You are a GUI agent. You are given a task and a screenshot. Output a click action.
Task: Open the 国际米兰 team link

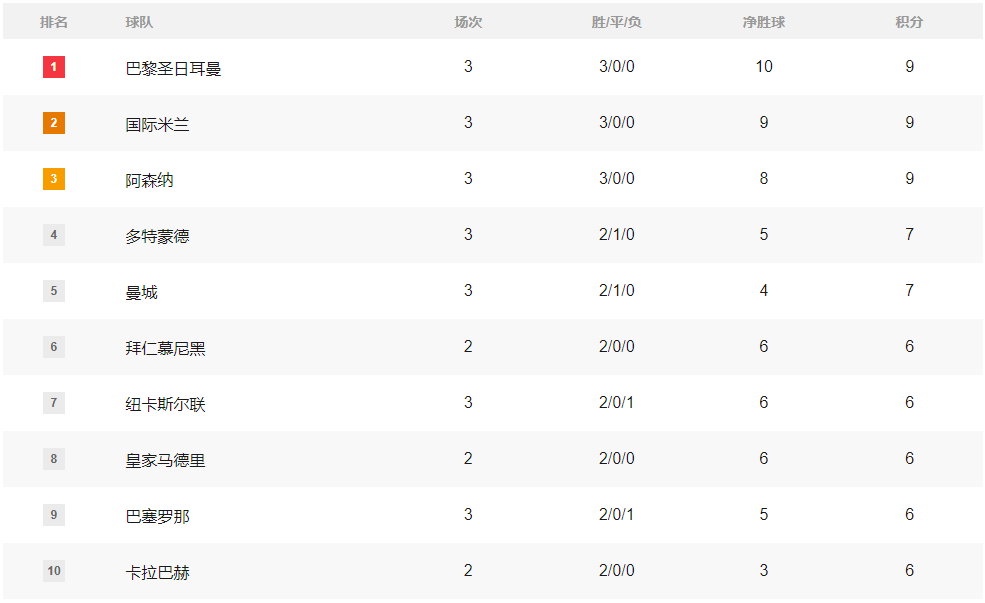(x=157, y=124)
